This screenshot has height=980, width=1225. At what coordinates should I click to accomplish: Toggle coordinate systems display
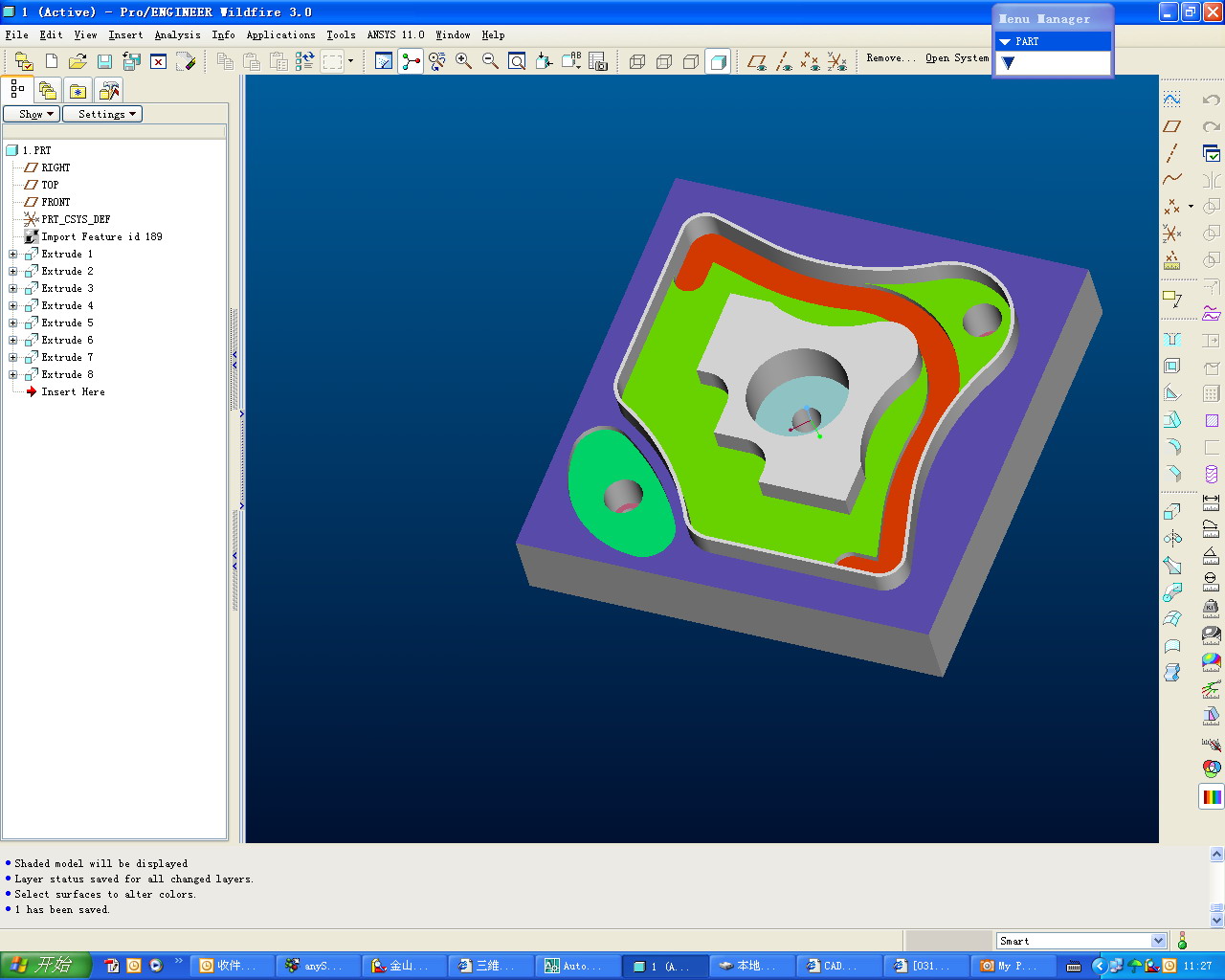pos(837,61)
